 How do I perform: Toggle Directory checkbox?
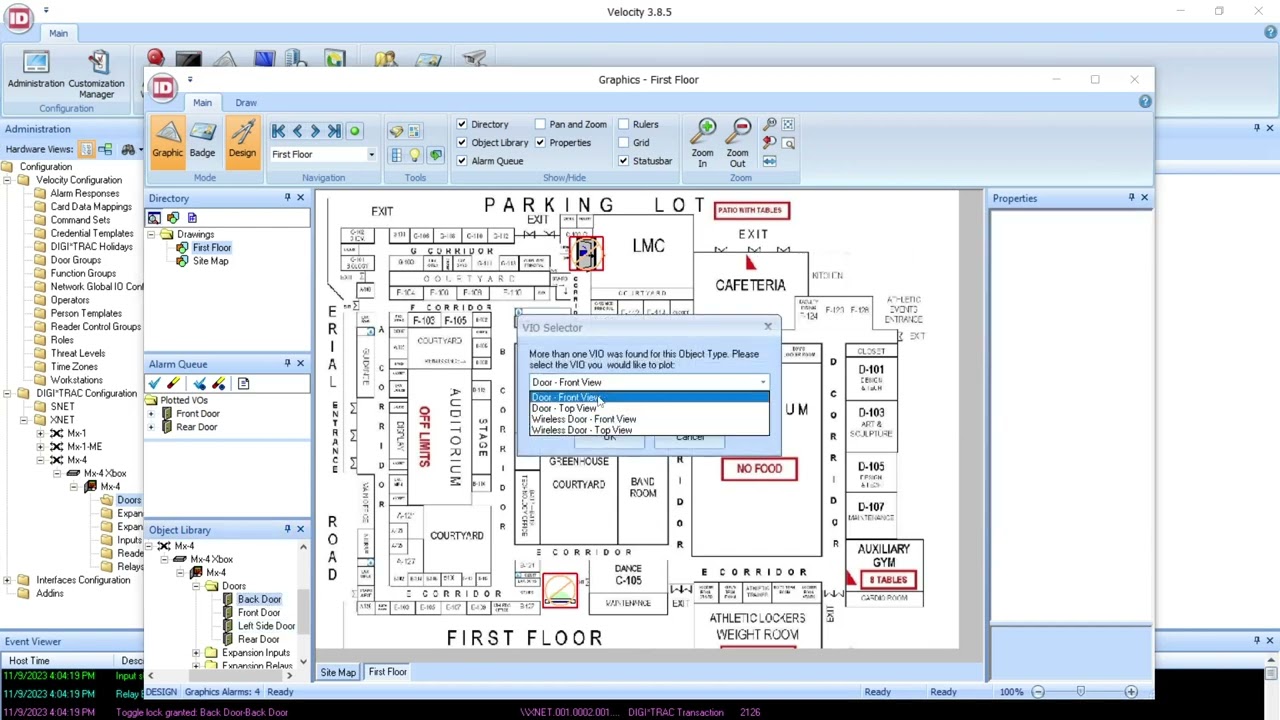pyautogui.click(x=462, y=125)
